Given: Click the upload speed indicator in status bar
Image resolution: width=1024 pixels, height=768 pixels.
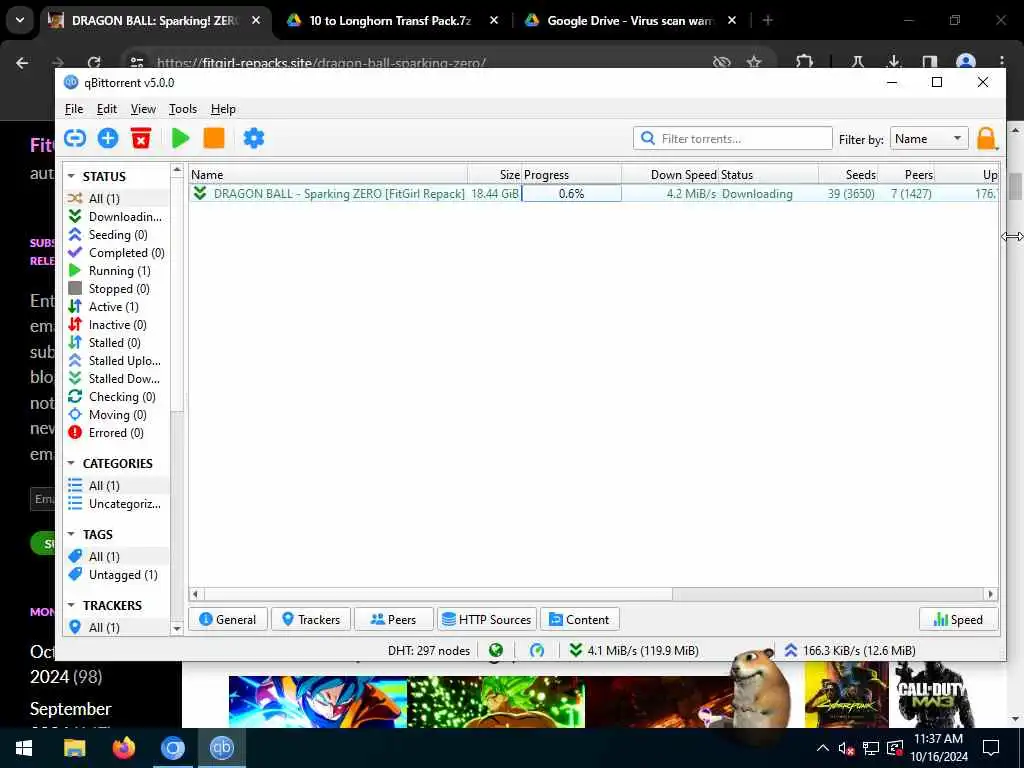Looking at the screenshot, I should [x=850, y=650].
